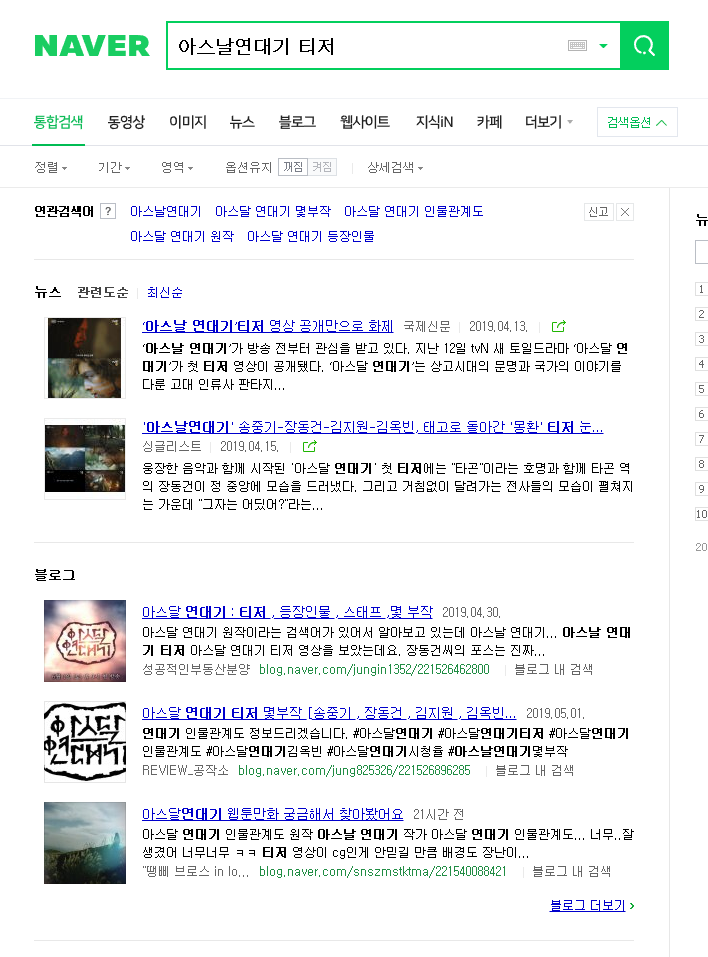Collapse the 검색옵션 panel
This screenshot has height=957, width=708.
(637, 122)
